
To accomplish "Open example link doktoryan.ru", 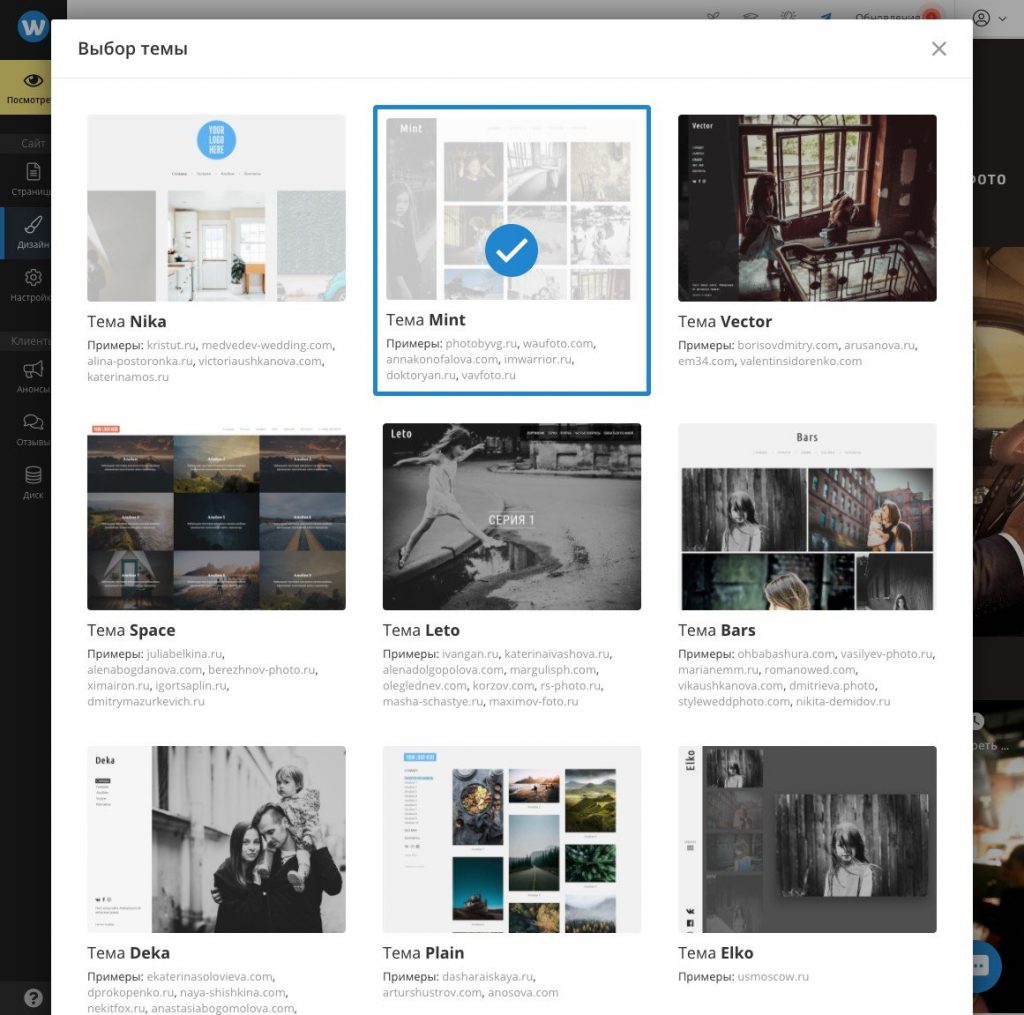I will coord(421,375).
